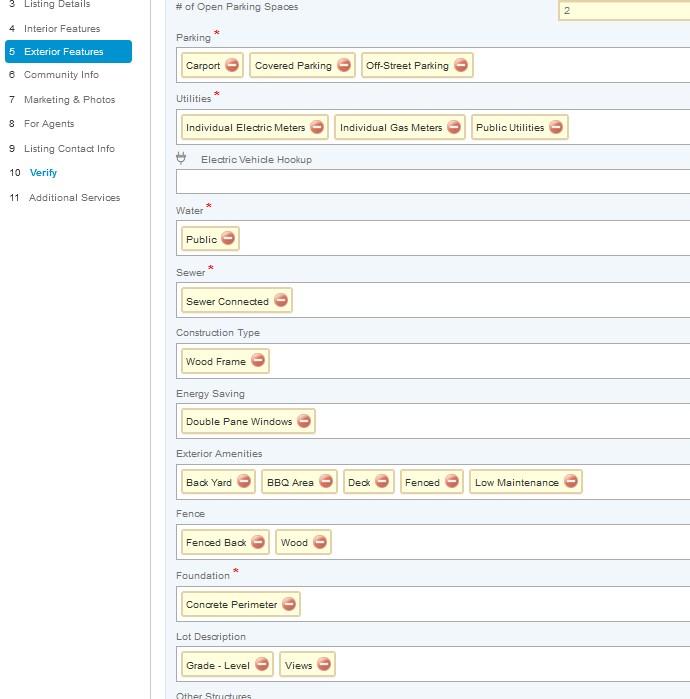Remove the Deck amenity tag

tap(382, 481)
